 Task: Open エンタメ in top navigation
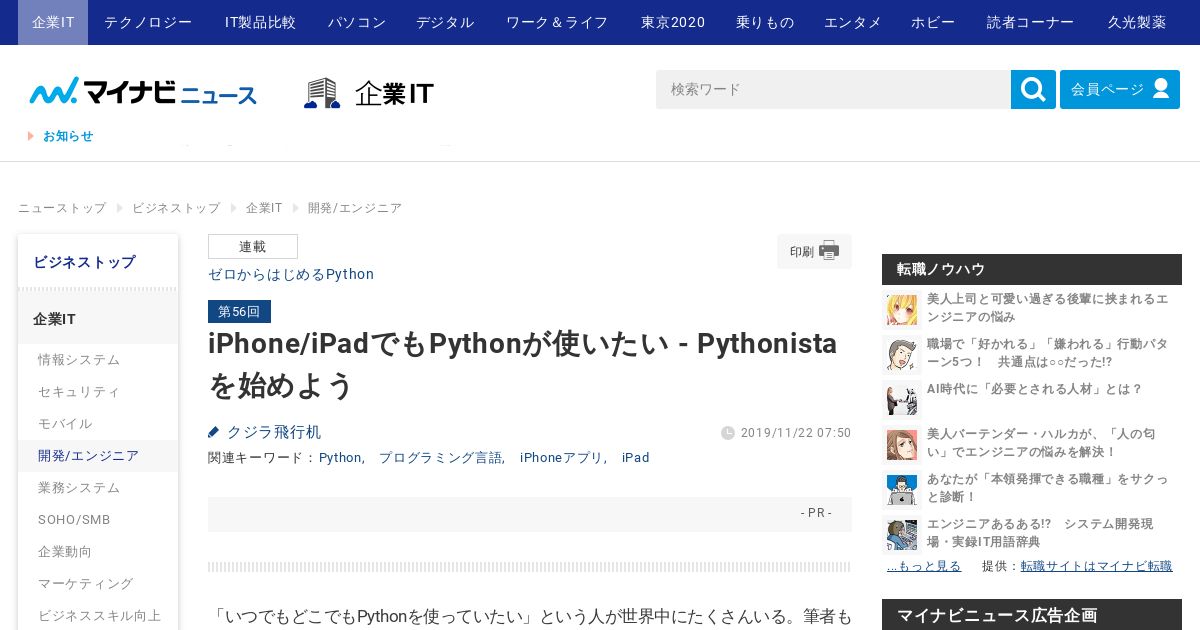853,22
